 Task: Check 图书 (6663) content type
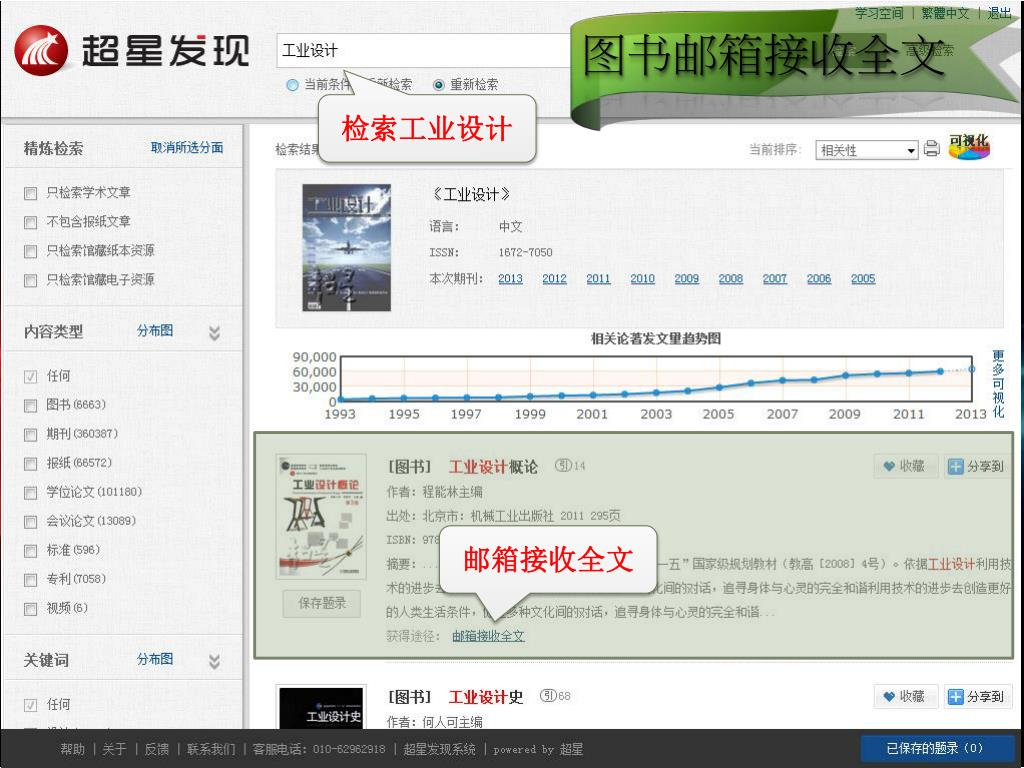[30, 406]
